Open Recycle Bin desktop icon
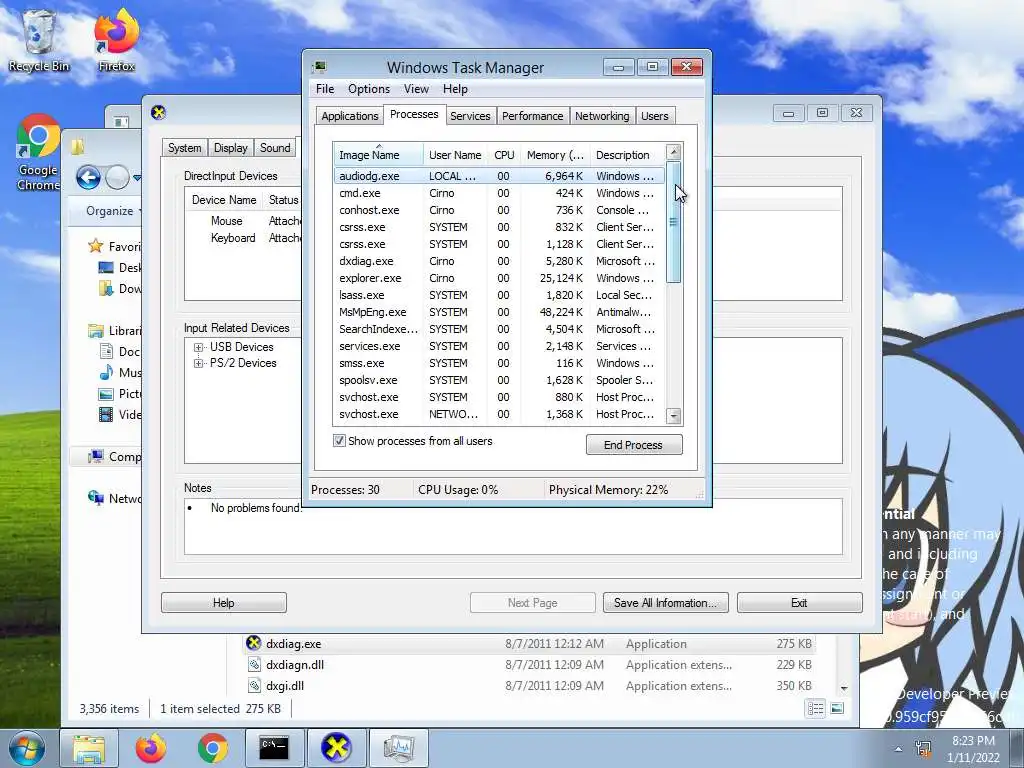This screenshot has width=1024, height=768. [39, 40]
